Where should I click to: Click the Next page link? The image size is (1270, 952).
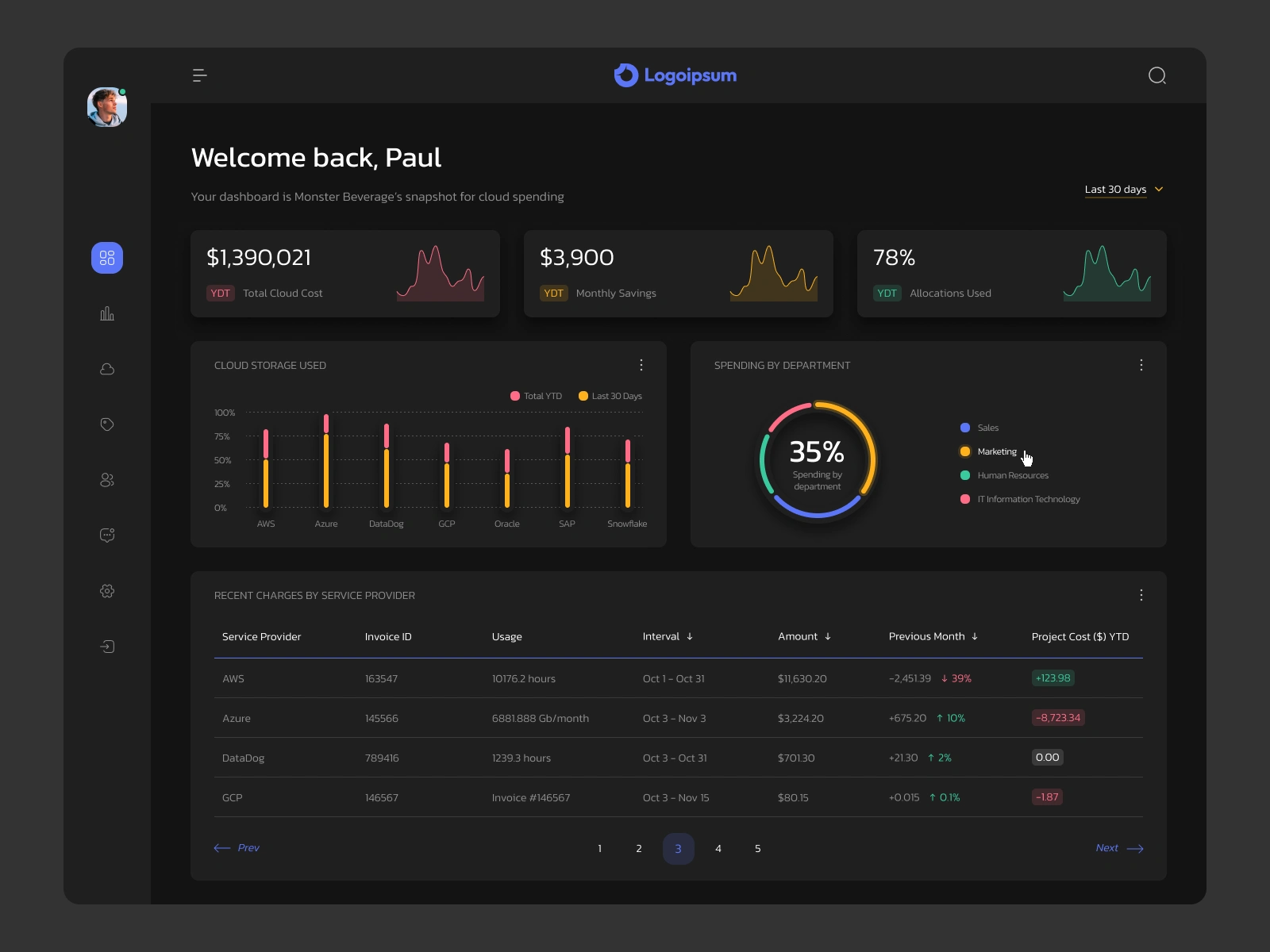1120,848
